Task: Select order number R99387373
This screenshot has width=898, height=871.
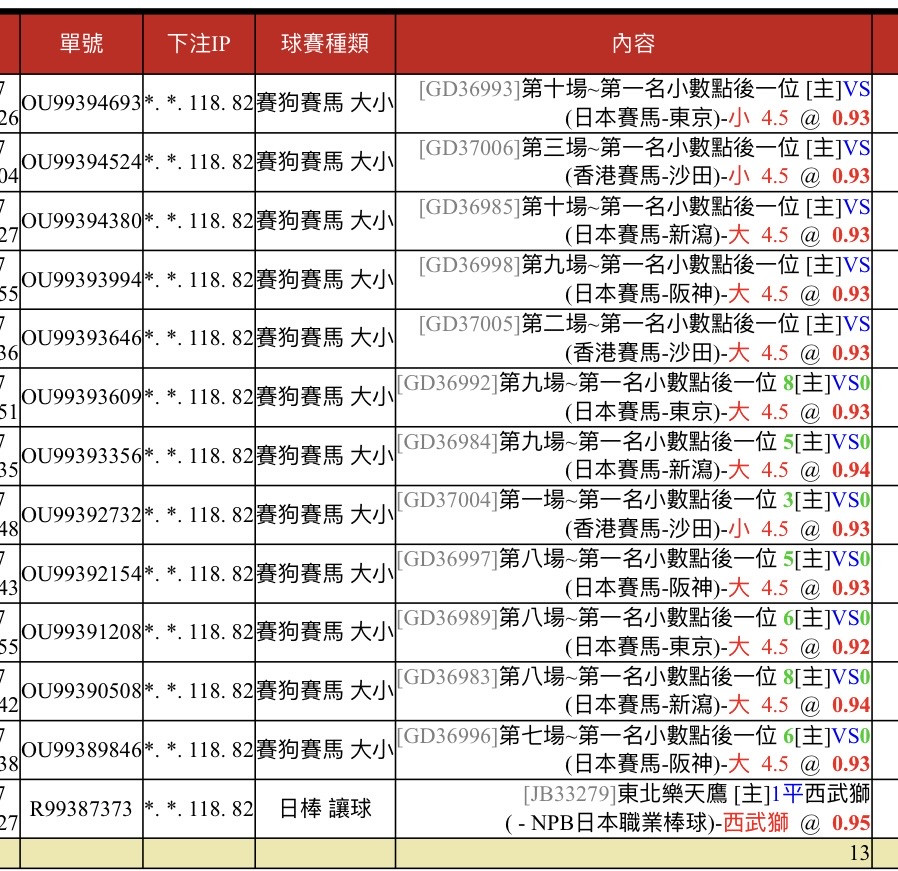Action: [x=81, y=809]
